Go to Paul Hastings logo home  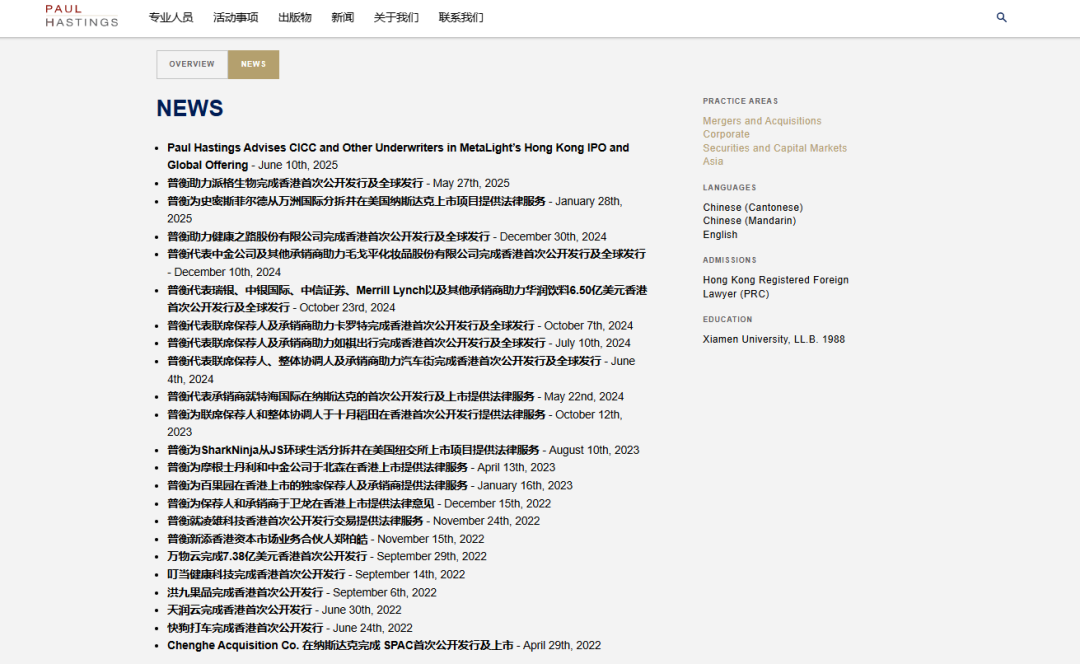(81, 16)
